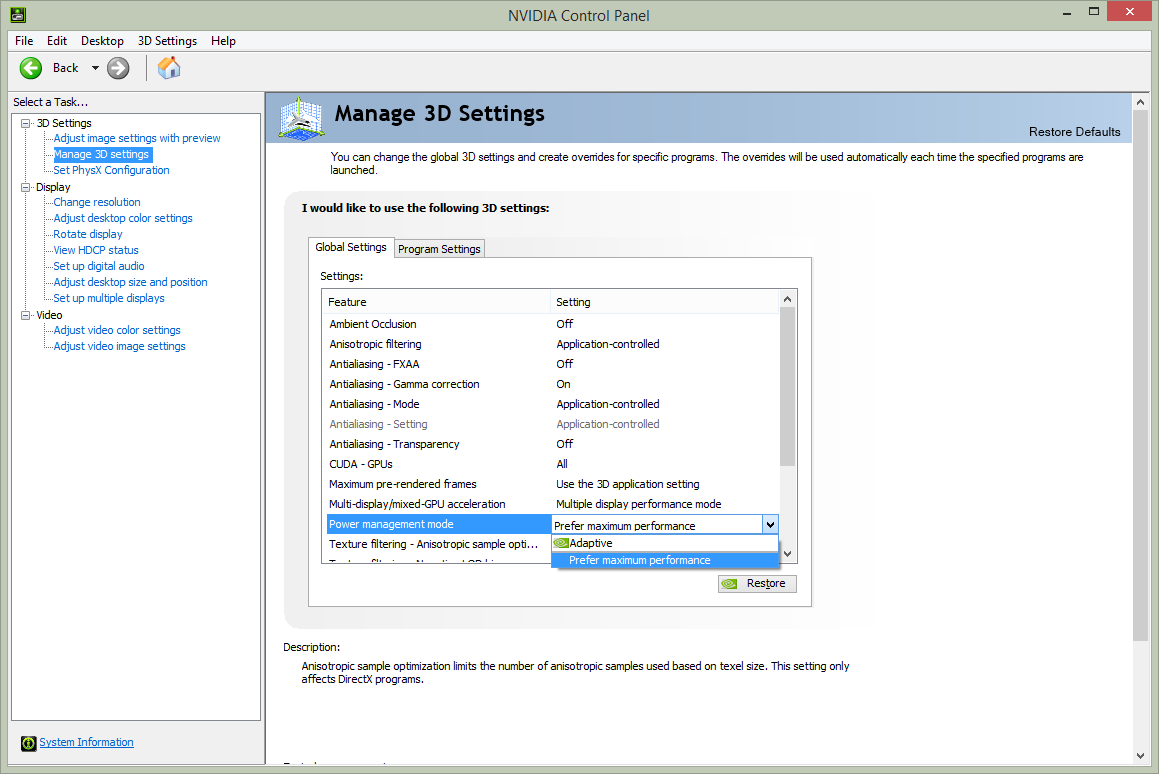Select the Antialiasing - Mode row
The width and height of the screenshot is (1159, 774).
[x=552, y=404]
